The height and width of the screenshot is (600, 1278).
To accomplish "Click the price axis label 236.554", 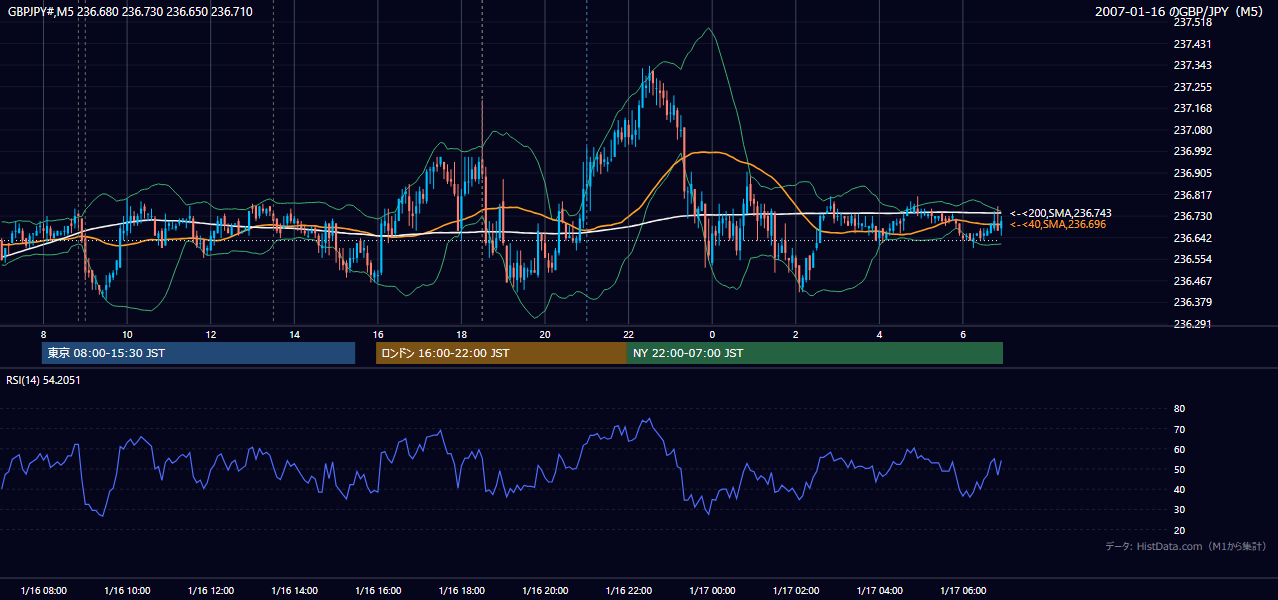I will pos(1192,259).
